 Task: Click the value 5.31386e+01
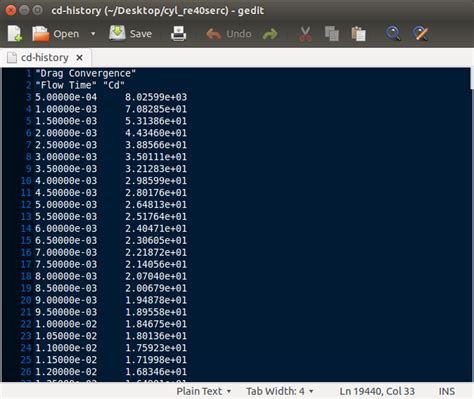click(x=156, y=121)
